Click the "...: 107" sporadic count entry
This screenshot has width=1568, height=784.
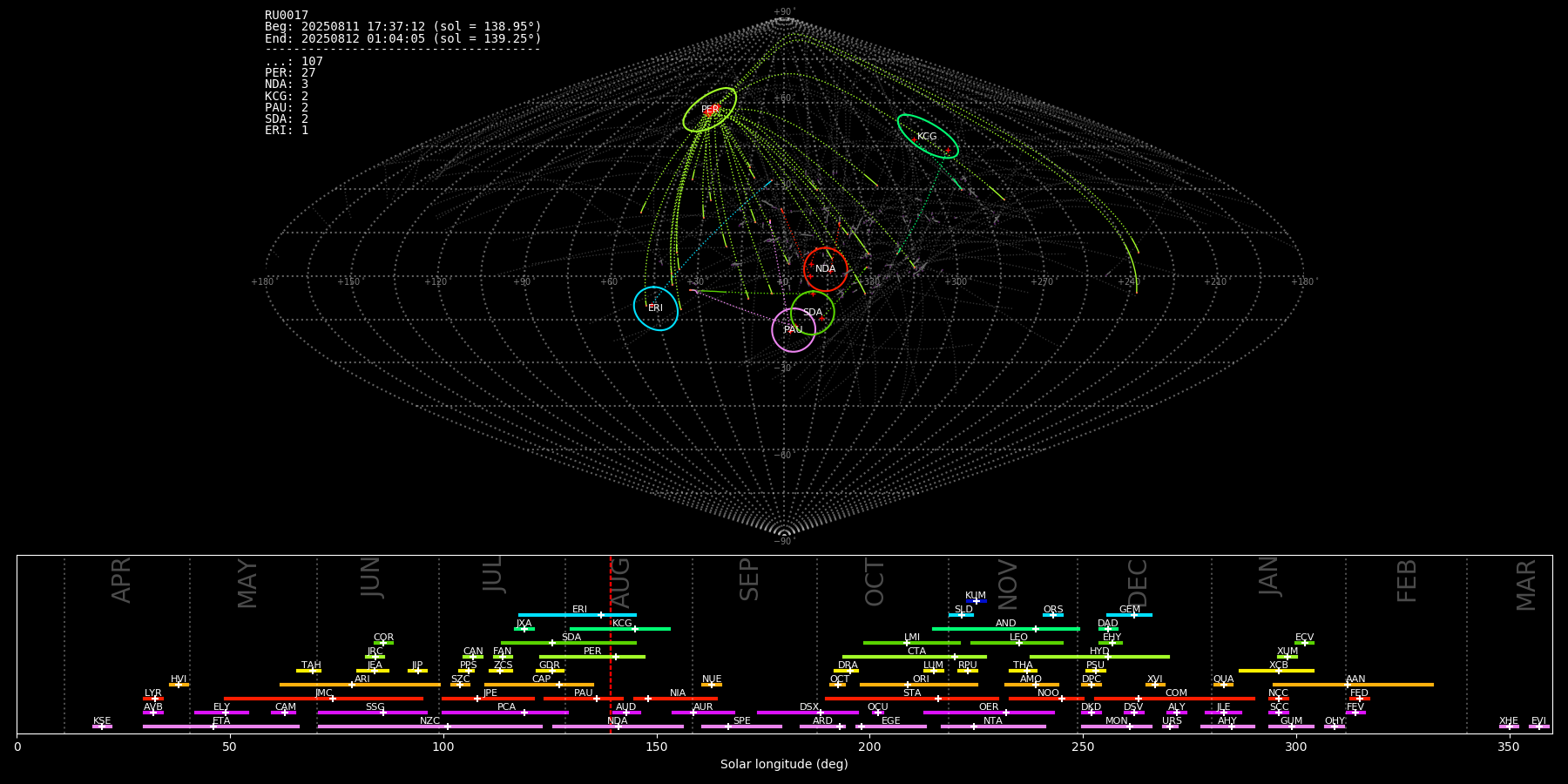(x=294, y=62)
